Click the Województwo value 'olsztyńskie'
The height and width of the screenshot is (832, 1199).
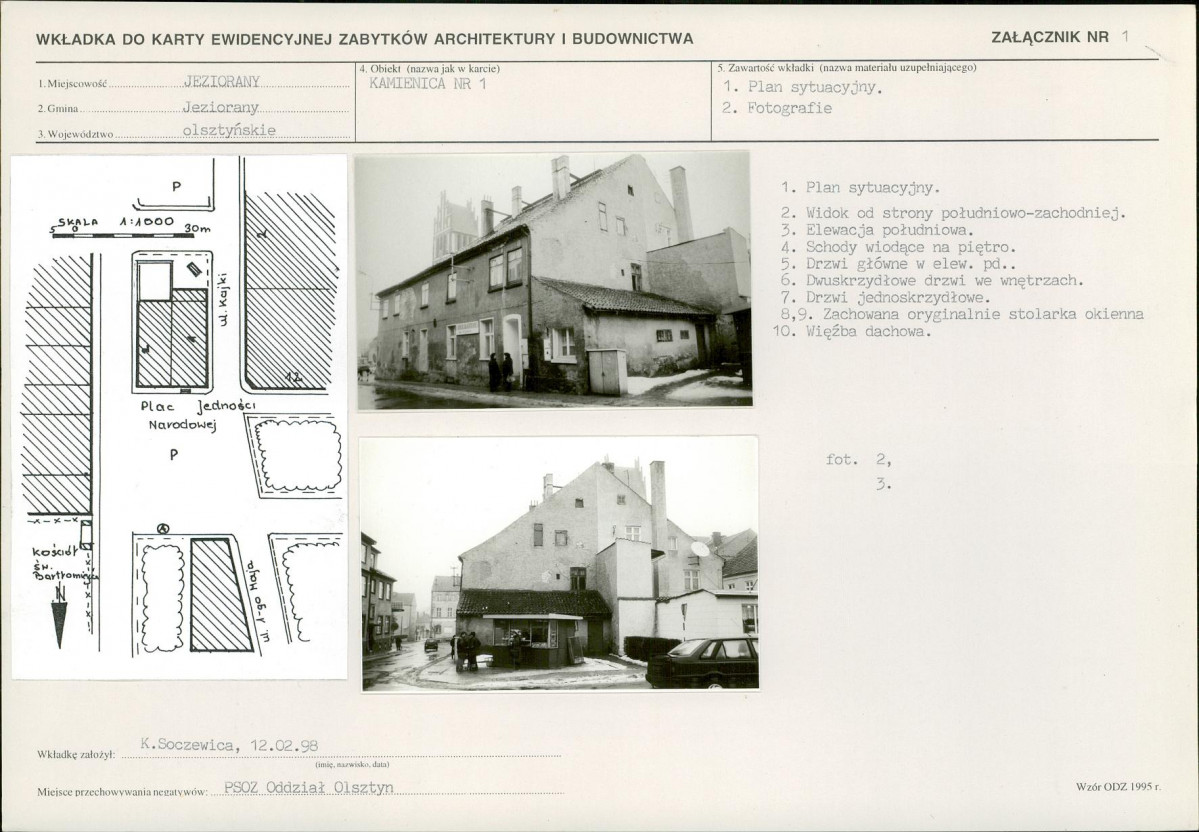[229, 130]
